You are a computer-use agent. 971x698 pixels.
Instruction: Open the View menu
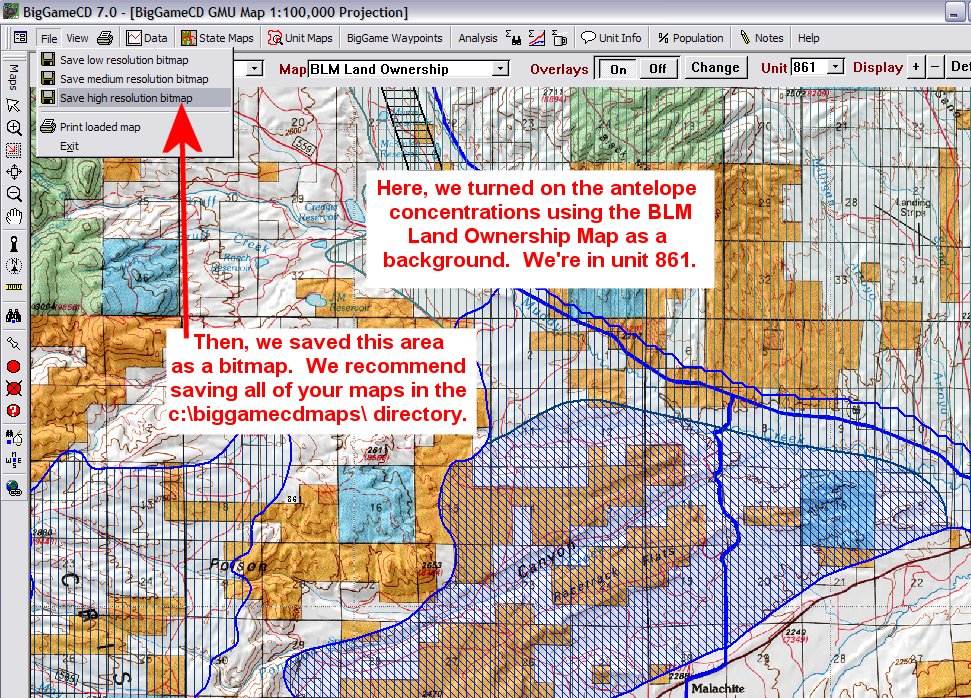coord(77,38)
